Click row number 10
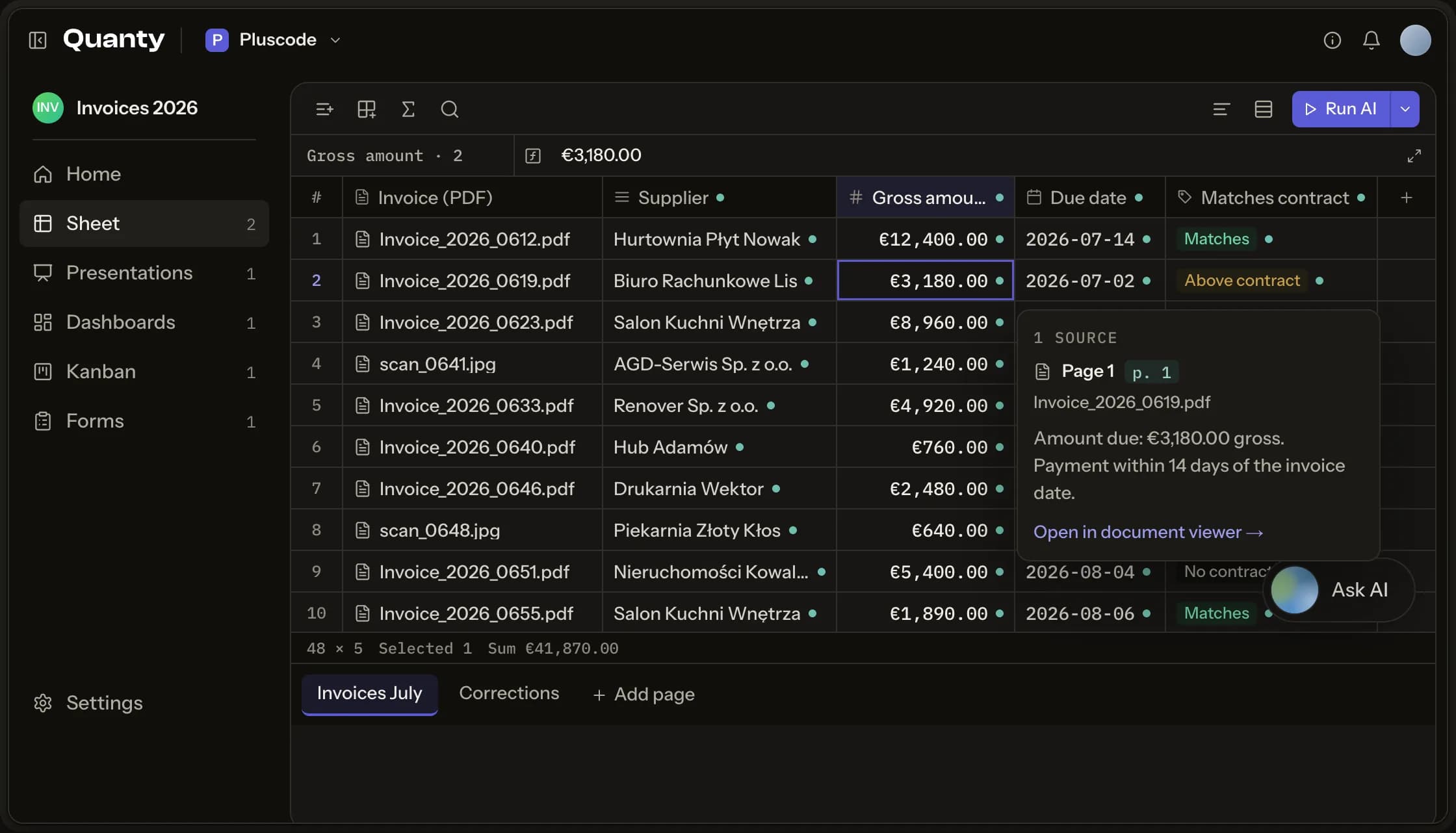Image resolution: width=1456 pixels, height=833 pixels. coord(317,613)
